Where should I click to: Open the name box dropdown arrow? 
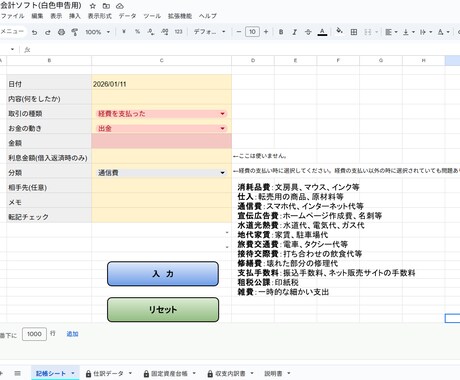(12, 49)
